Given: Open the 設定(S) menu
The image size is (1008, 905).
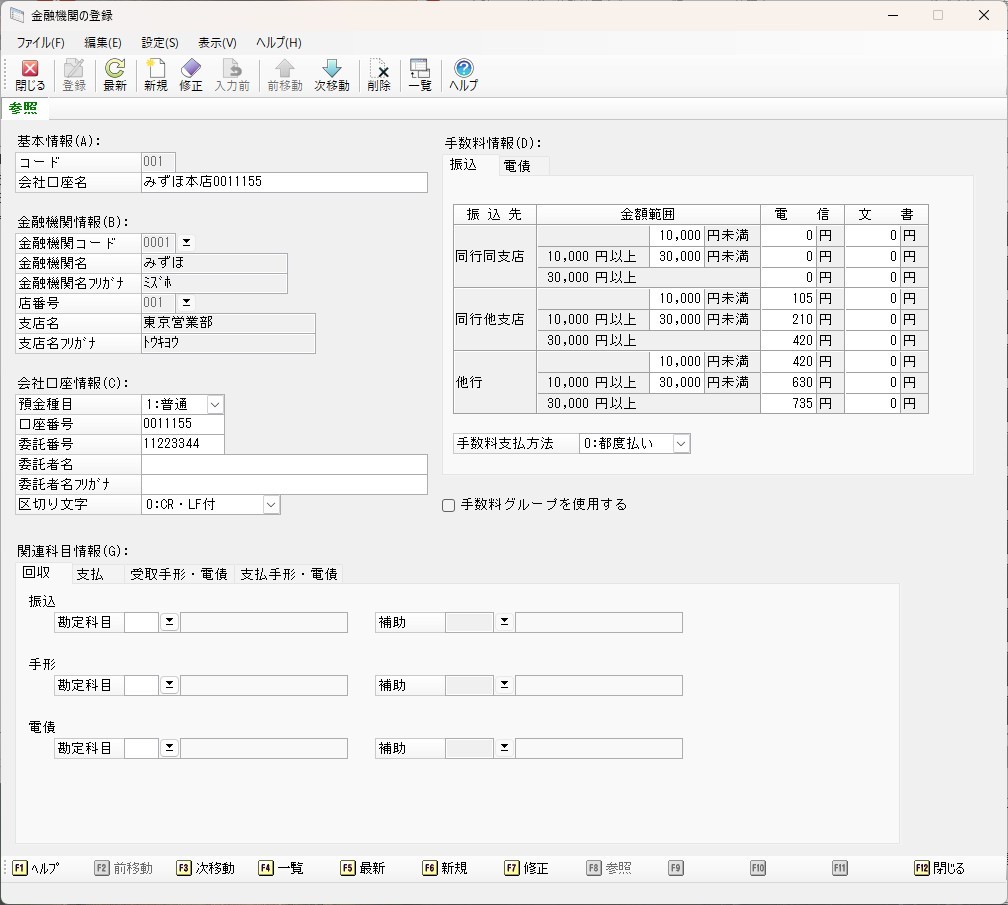Looking at the screenshot, I should pos(160,43).
